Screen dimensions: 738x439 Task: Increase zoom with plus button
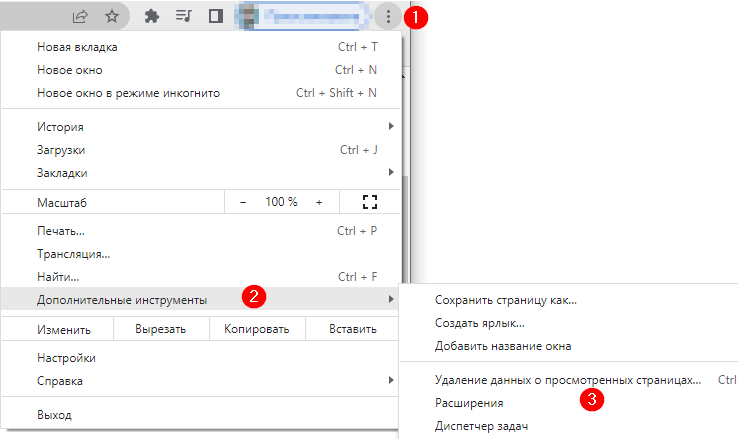pos(319,202)
